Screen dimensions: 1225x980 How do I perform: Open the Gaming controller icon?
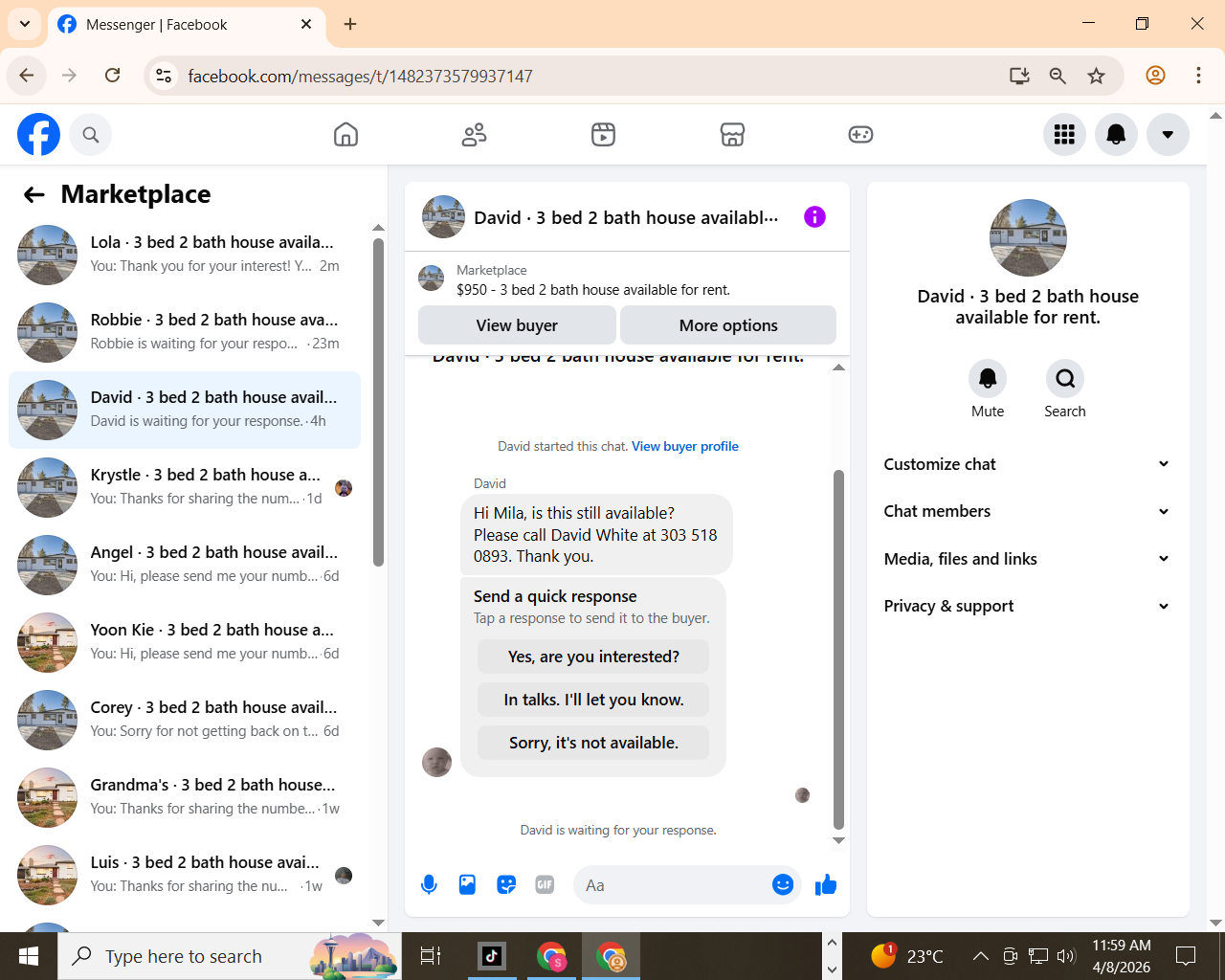[860, 135]
